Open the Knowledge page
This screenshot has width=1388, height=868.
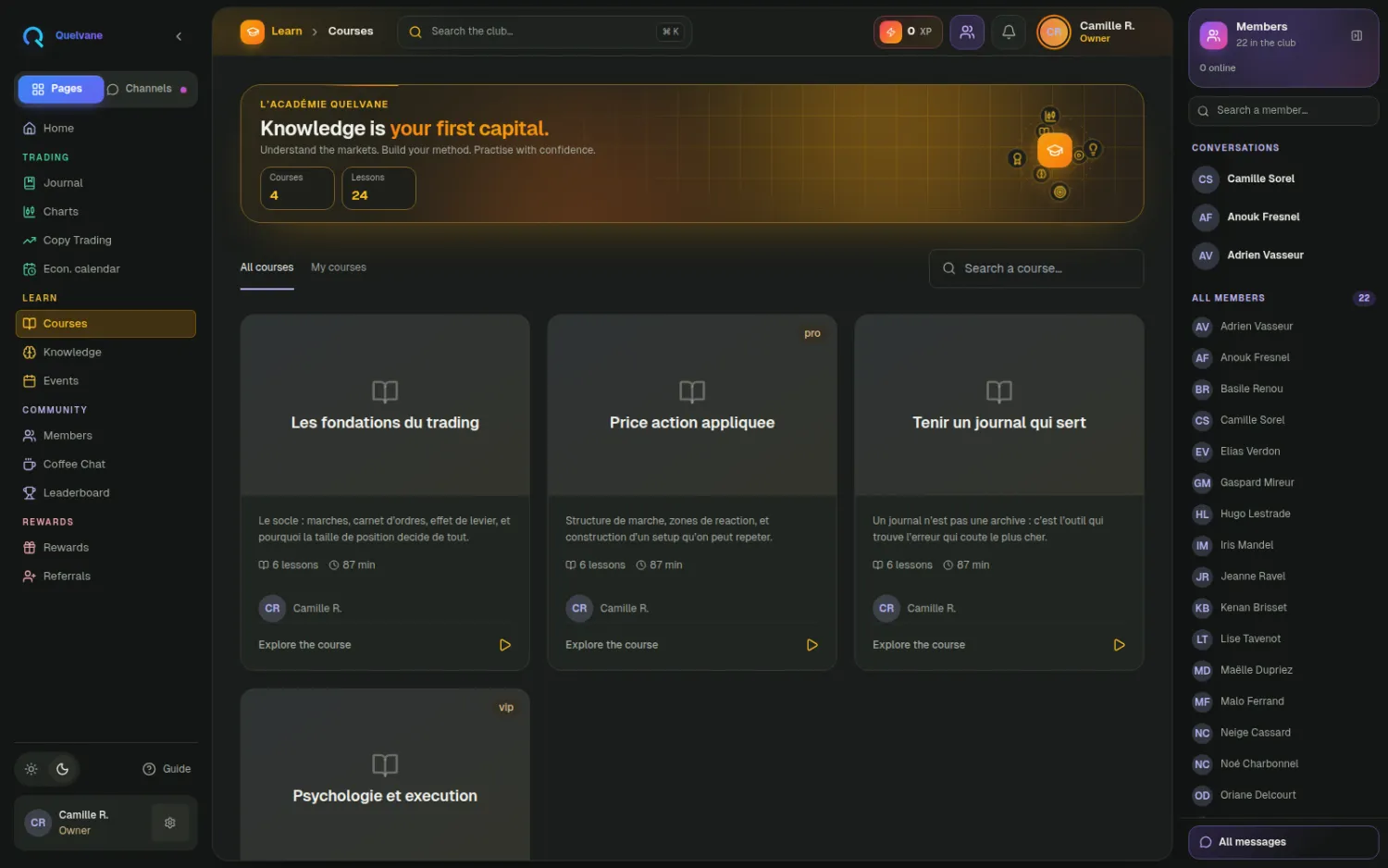pos(105,353)
